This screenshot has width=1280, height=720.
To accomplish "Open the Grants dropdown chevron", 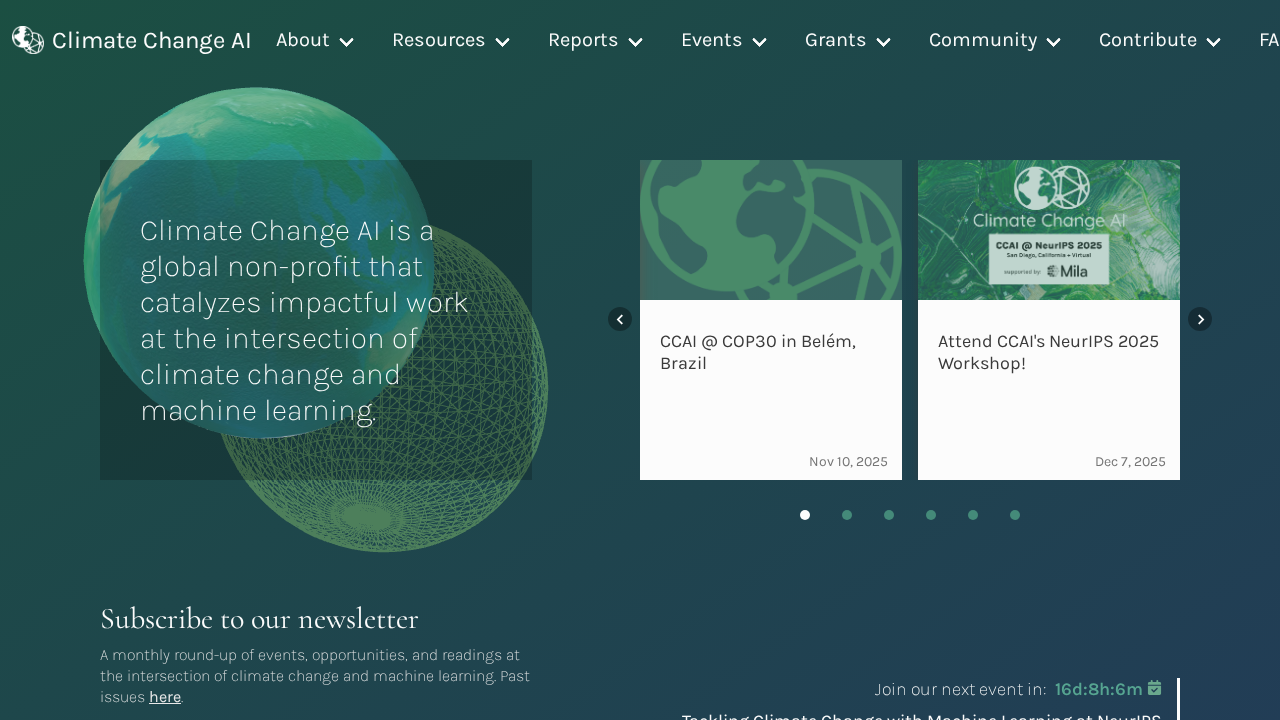I will click(x=883, y=41).
